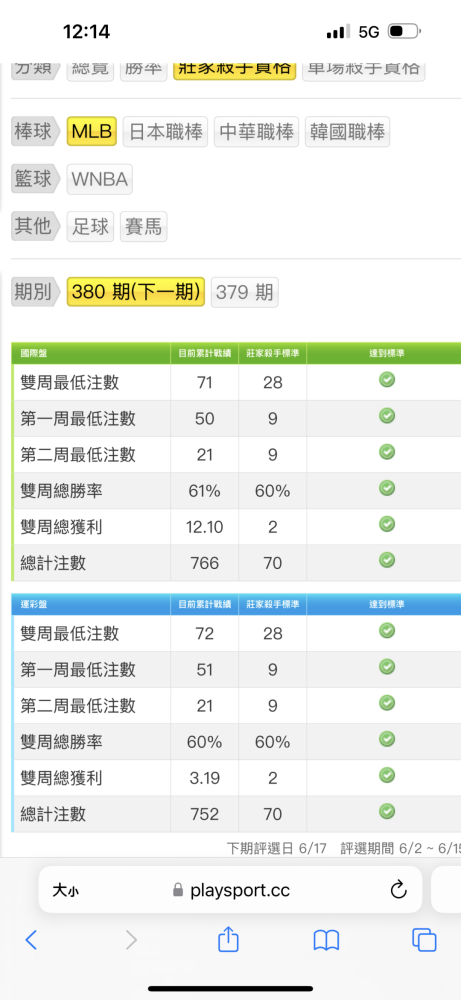This screenshot has height=1000, width=461.
Task: Tap 總計注數 row label in 國際盤
Action: point(53,563)
